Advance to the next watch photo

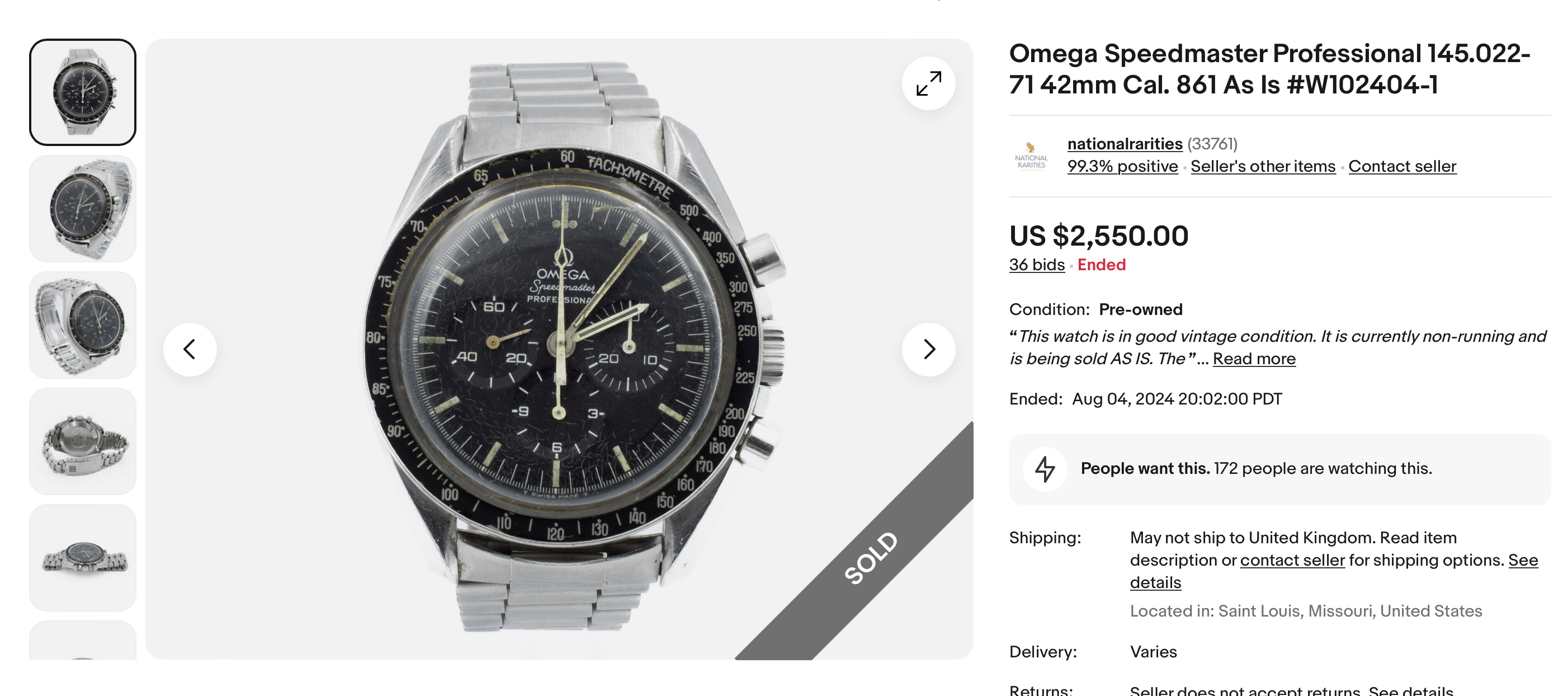[x=928, y=350]
